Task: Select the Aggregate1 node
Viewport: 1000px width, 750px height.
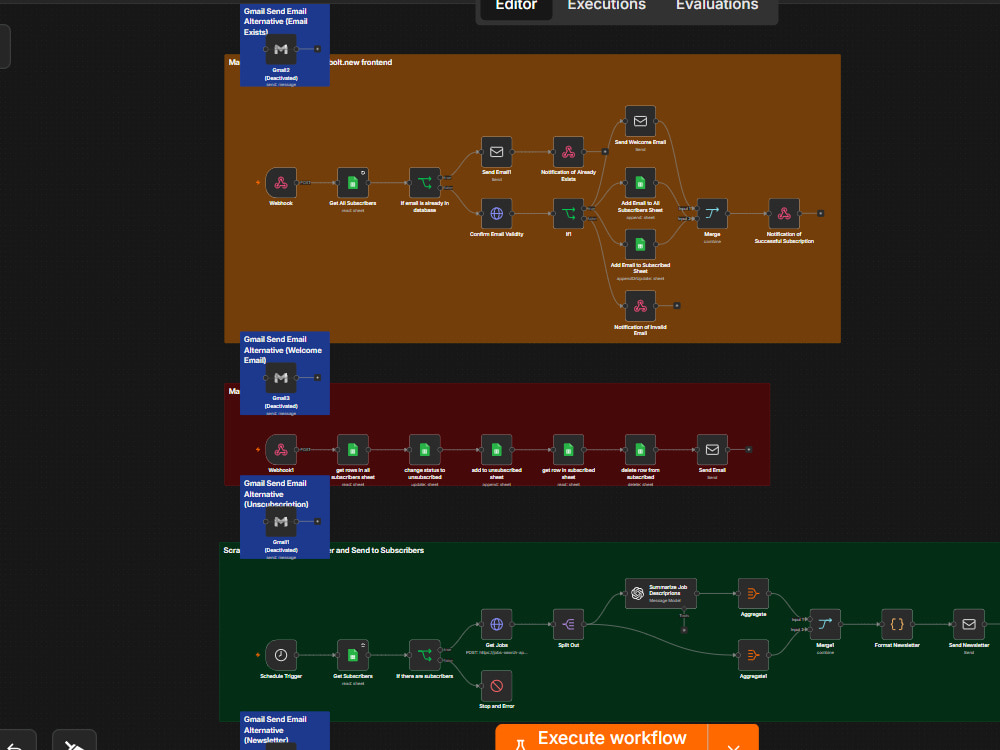Action: [x=753, y=655]
